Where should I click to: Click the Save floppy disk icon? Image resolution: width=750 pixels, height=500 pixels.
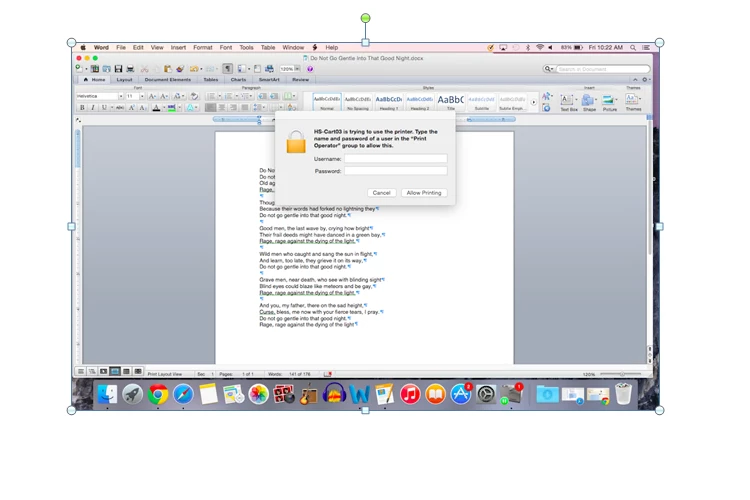[118, 69]
